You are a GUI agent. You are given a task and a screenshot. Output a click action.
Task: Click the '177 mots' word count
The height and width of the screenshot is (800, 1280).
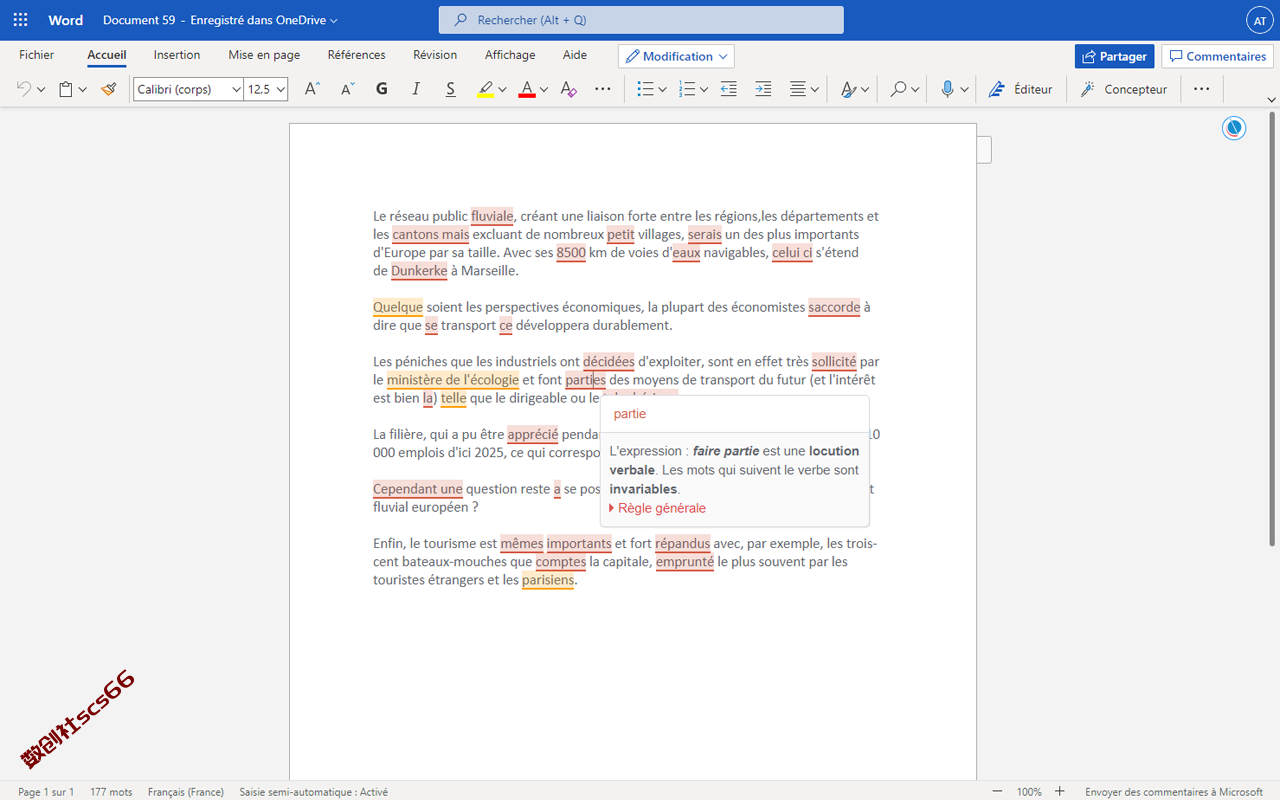point(111,792)
